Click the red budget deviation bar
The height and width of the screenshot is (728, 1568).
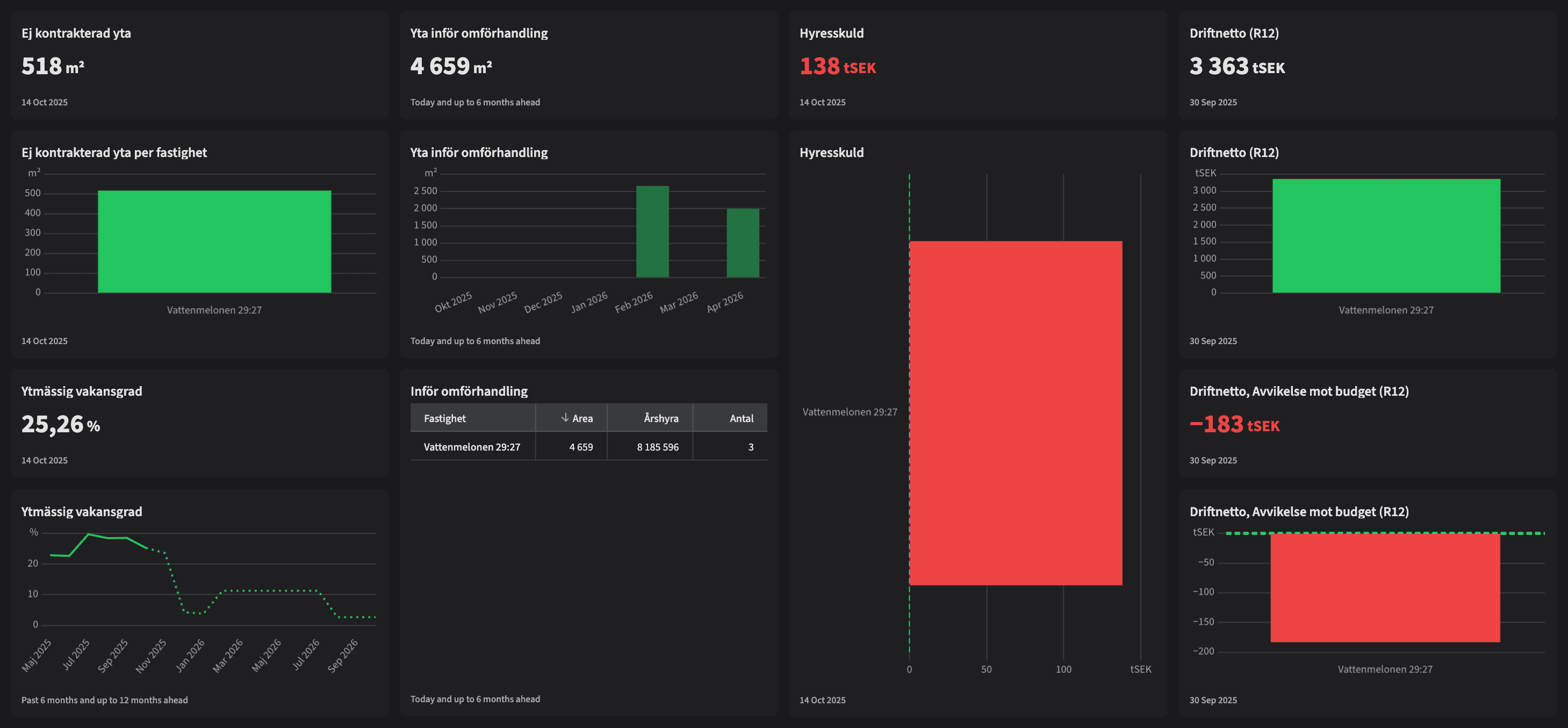(x=1385, y=587)
